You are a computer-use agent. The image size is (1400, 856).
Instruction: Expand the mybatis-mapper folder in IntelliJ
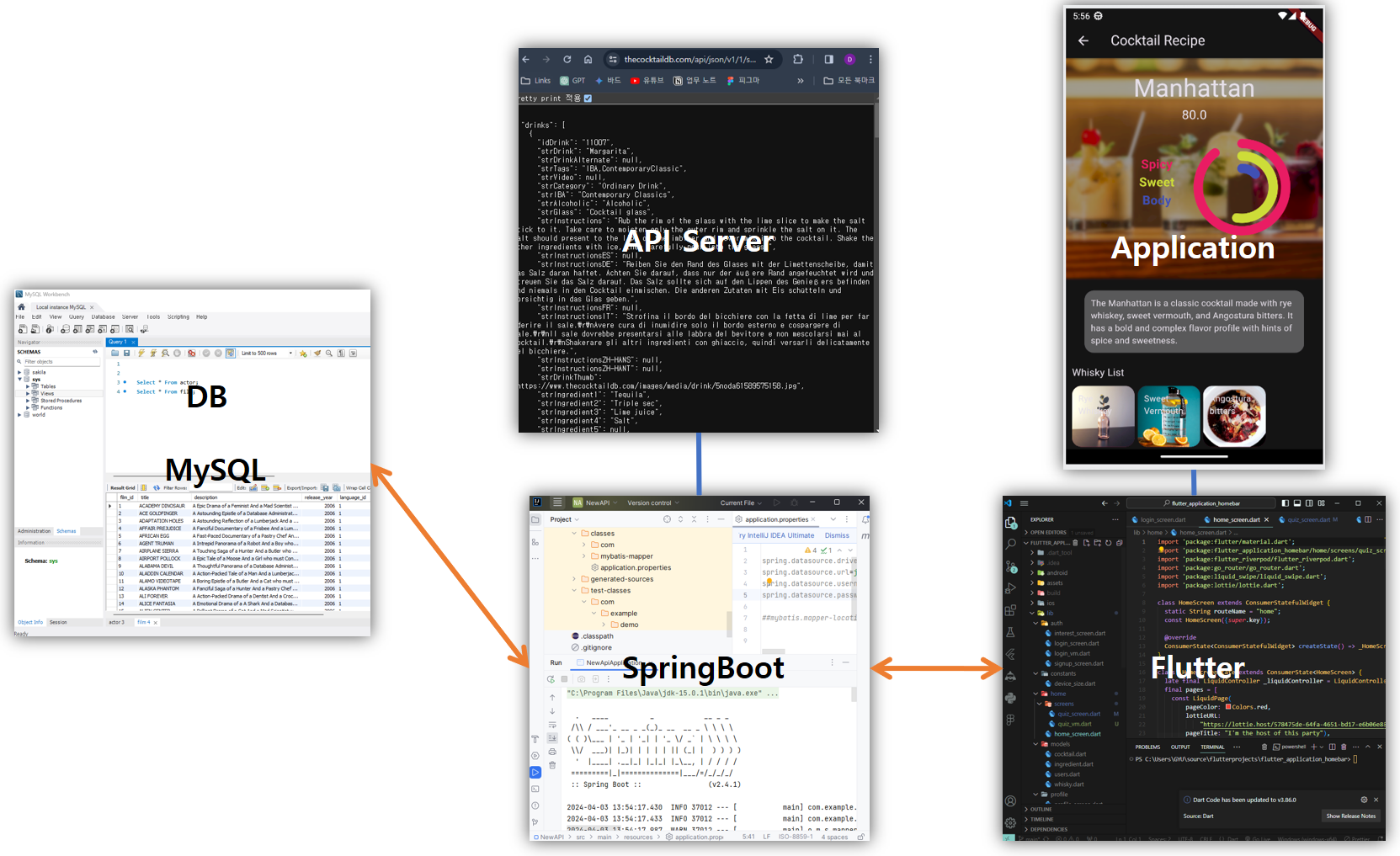click(584, 556)
